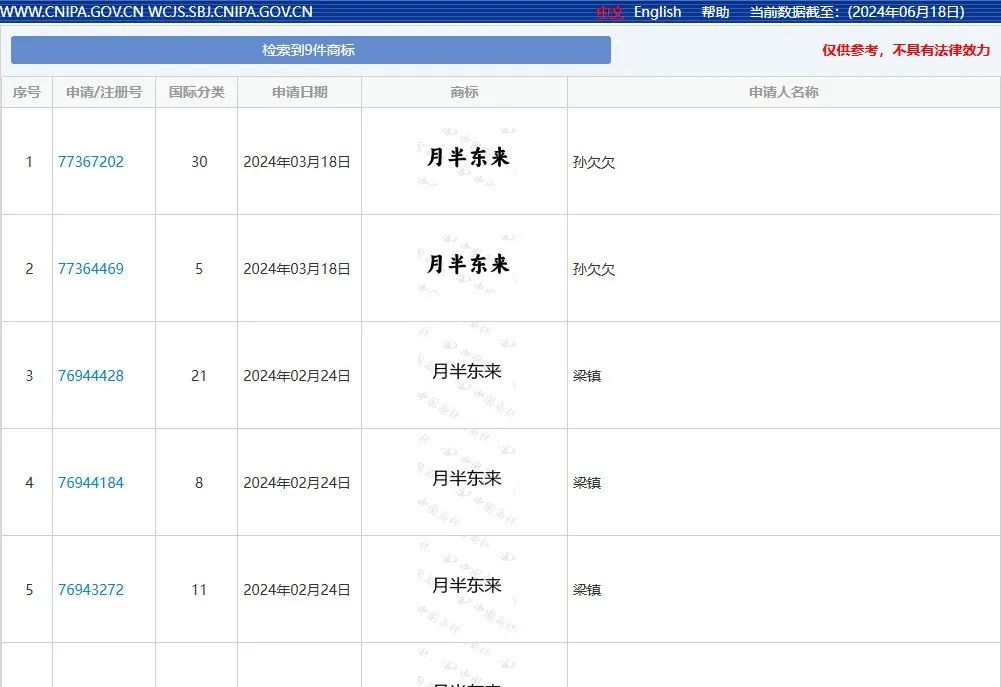View 月半东来 trademark image in row 5
Image resolution: width=1001 pixels, height=687 pixels.
pos(467,585)
